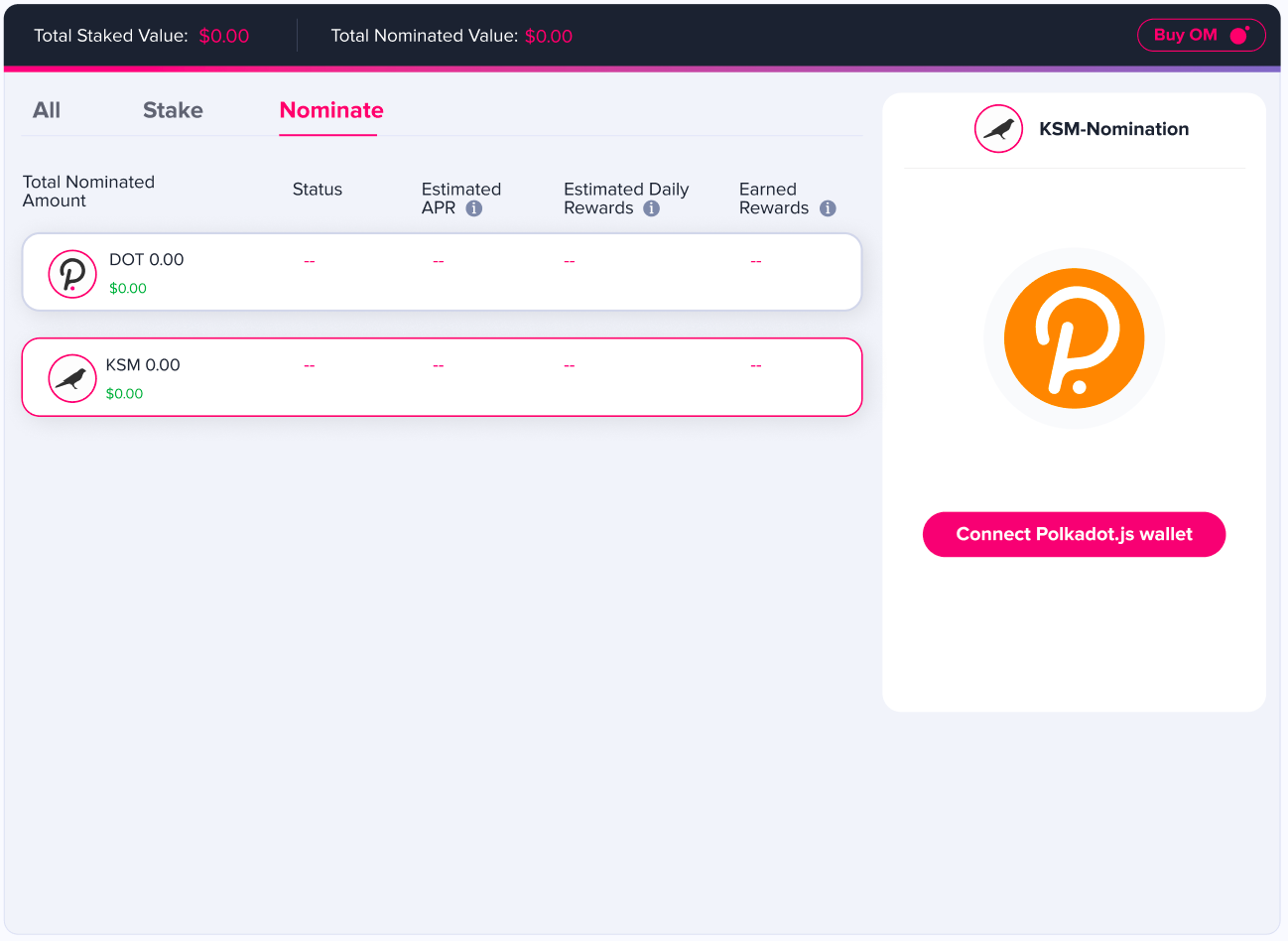Connect Polkadot.js wallet
The image size is (1288, 941).
pos(1074,534)
